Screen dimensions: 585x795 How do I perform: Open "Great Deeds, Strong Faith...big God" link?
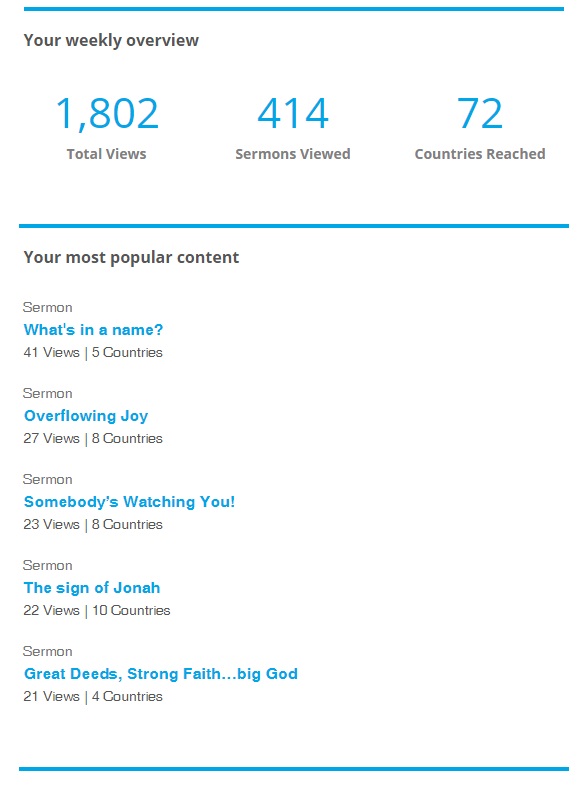tap(161, 674)
